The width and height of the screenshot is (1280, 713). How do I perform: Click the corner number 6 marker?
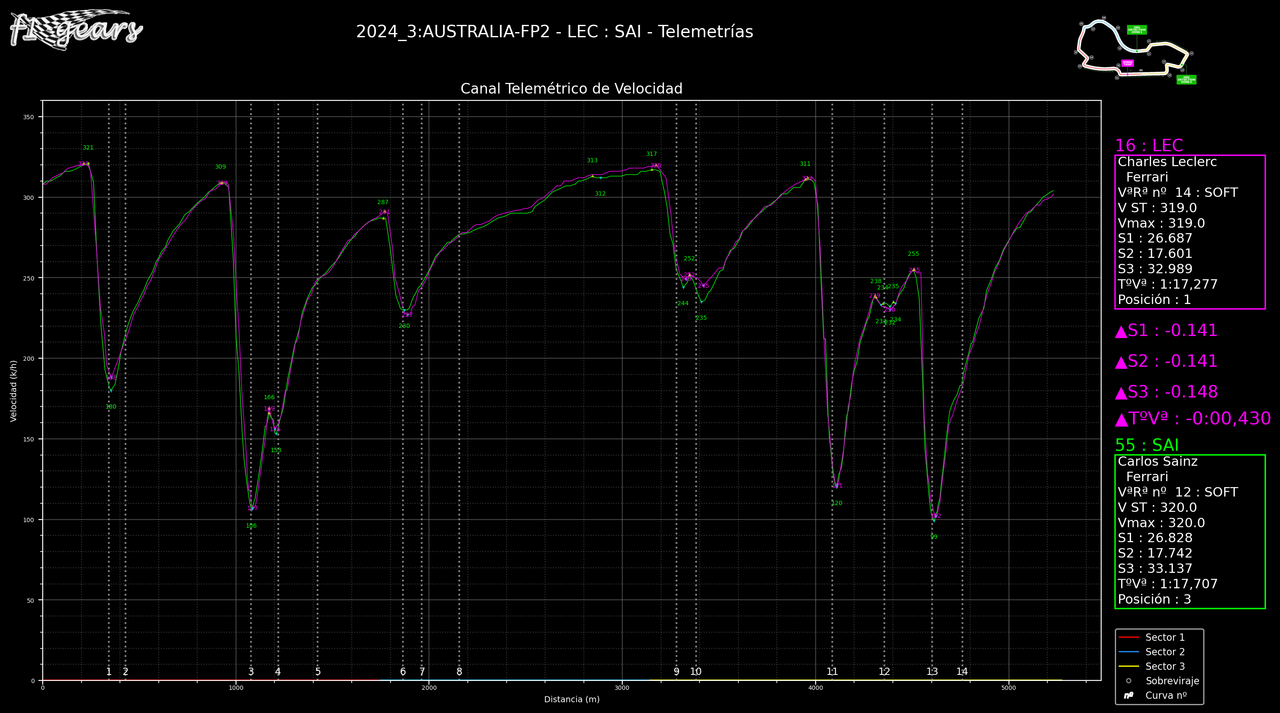coord(403,671)
